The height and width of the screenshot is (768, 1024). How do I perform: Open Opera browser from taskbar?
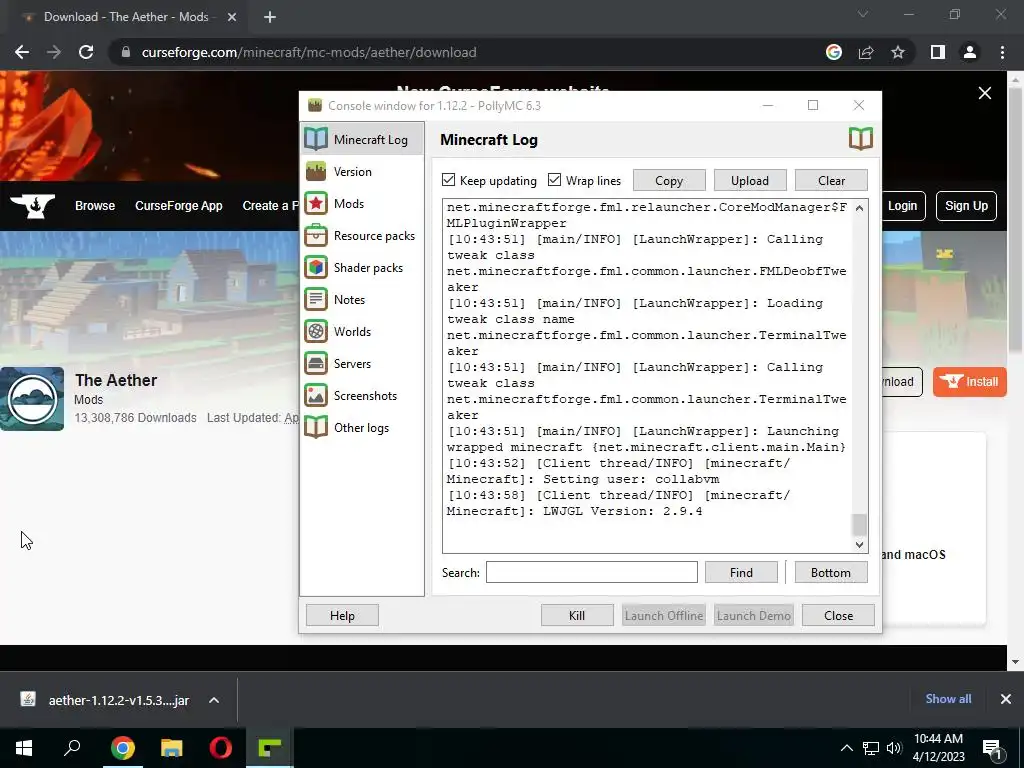(221, 748)
